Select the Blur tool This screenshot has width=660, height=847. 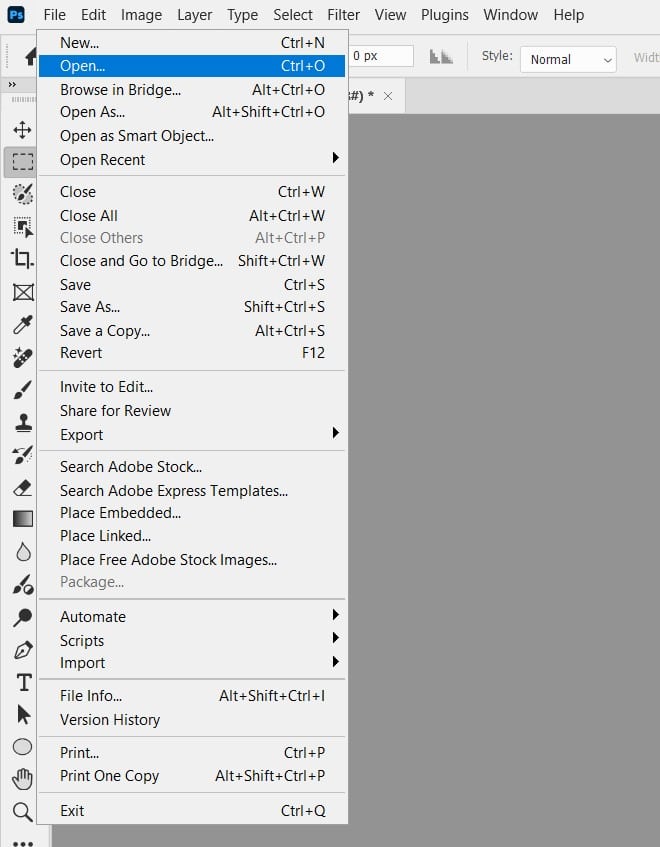pos(23,552)
